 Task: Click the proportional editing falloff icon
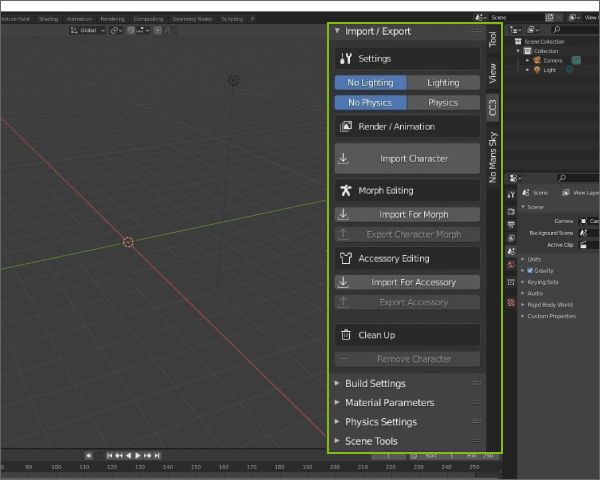(168, 30)
